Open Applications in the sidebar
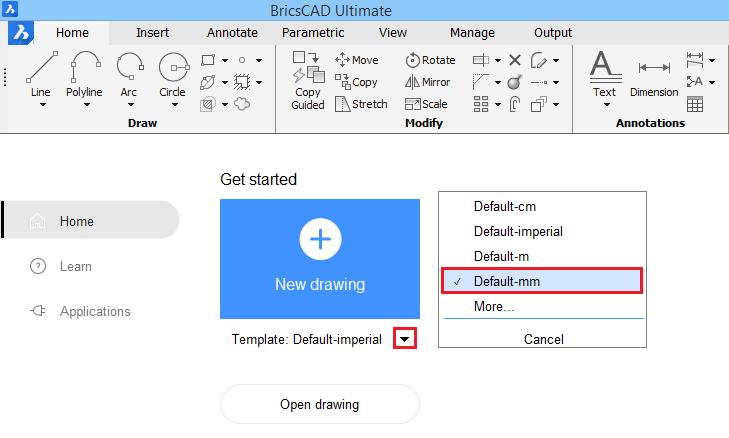The width and height of the screenshot is (729, 438). pos(80,311)
